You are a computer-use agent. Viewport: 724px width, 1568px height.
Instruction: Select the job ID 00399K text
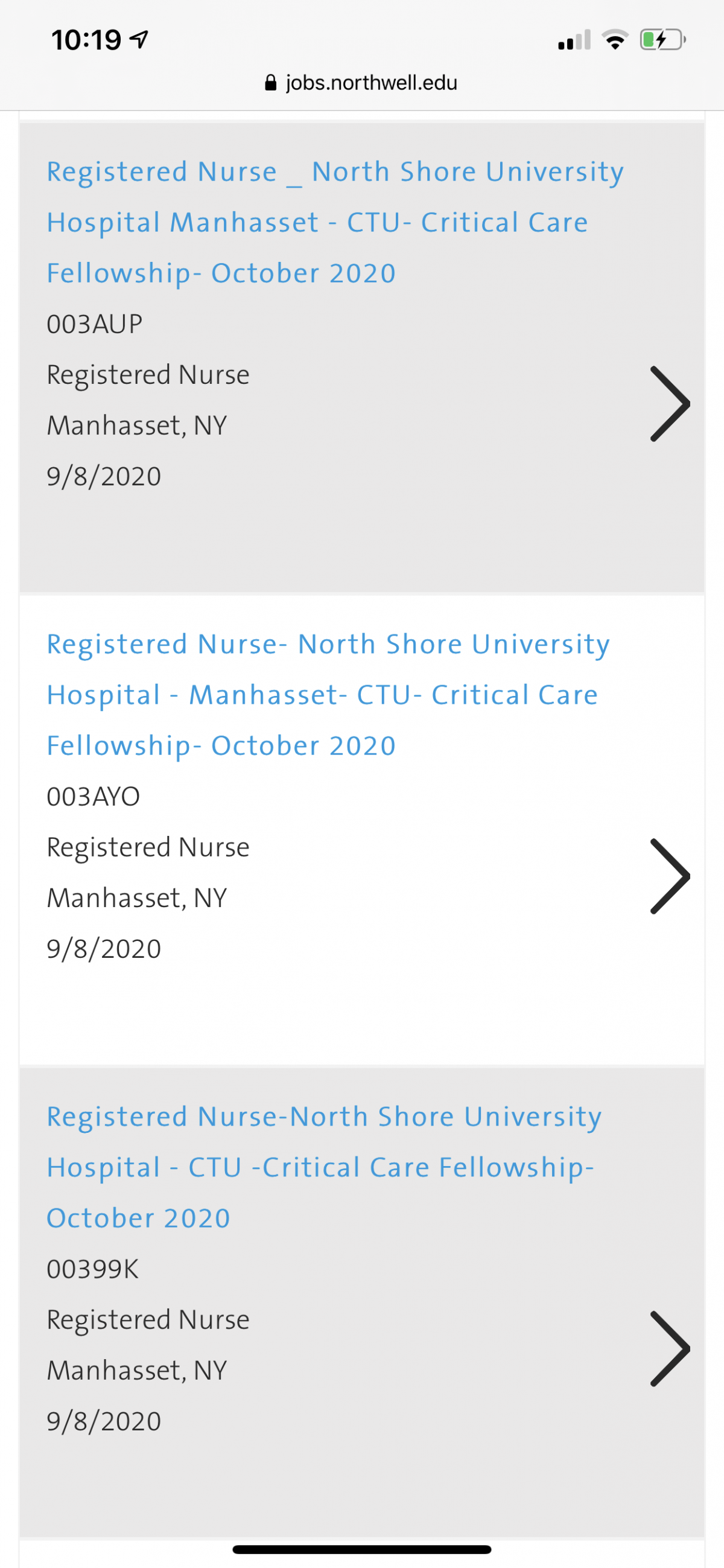(92, 1269)
